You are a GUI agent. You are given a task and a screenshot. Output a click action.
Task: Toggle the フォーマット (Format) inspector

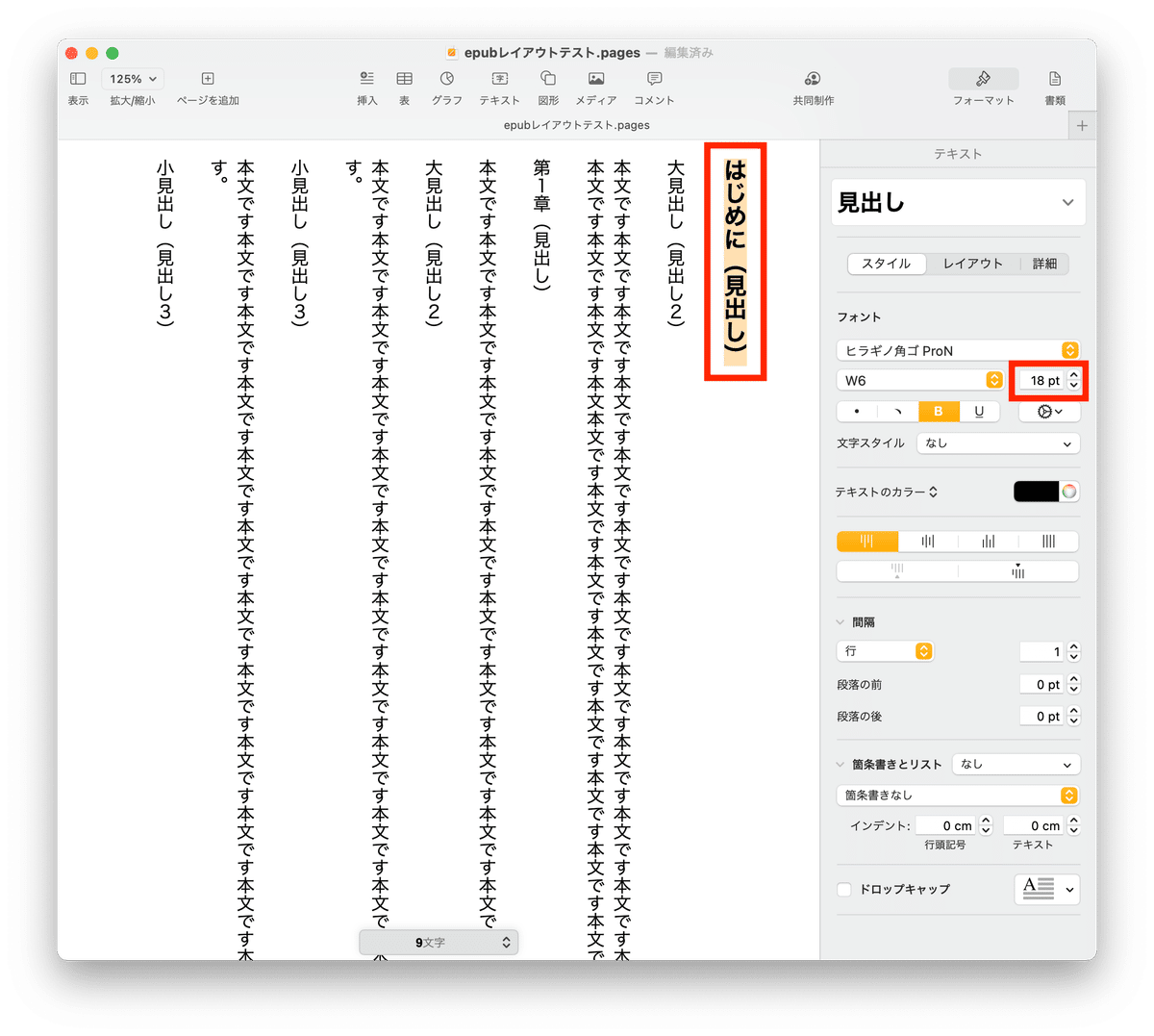(x=984, y=79)
